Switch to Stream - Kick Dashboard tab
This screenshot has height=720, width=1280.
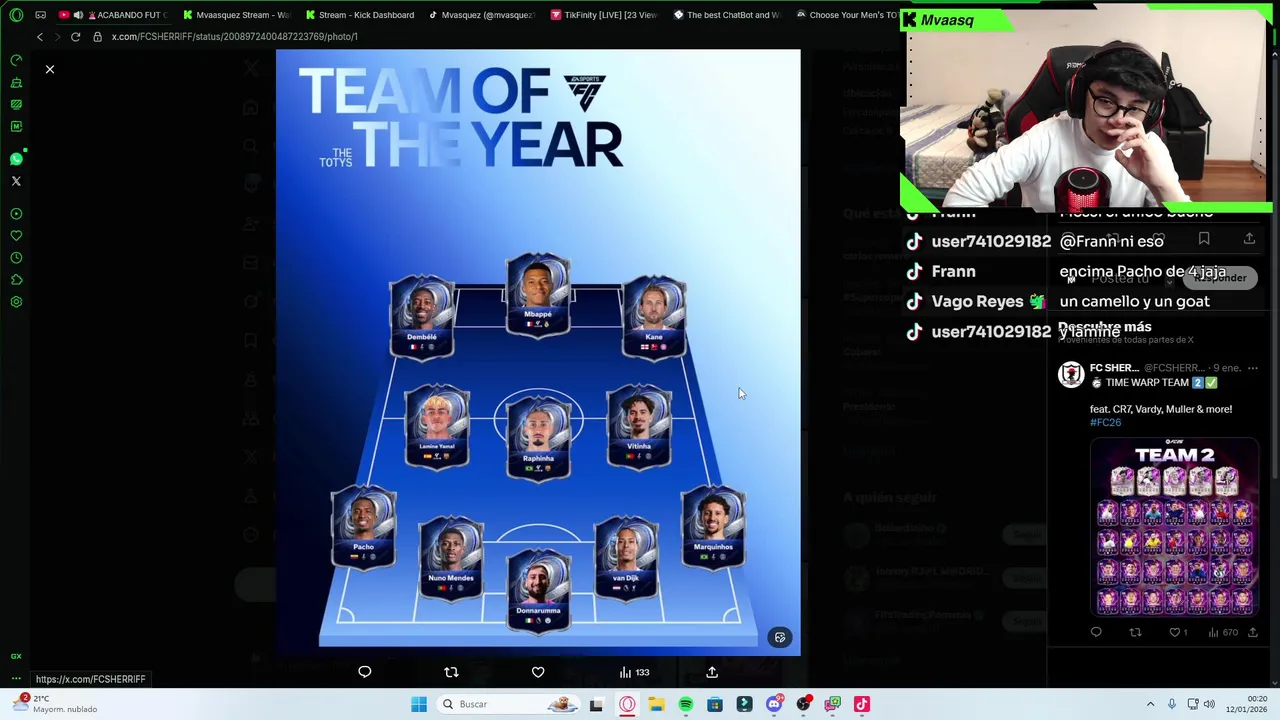[360, 15]
